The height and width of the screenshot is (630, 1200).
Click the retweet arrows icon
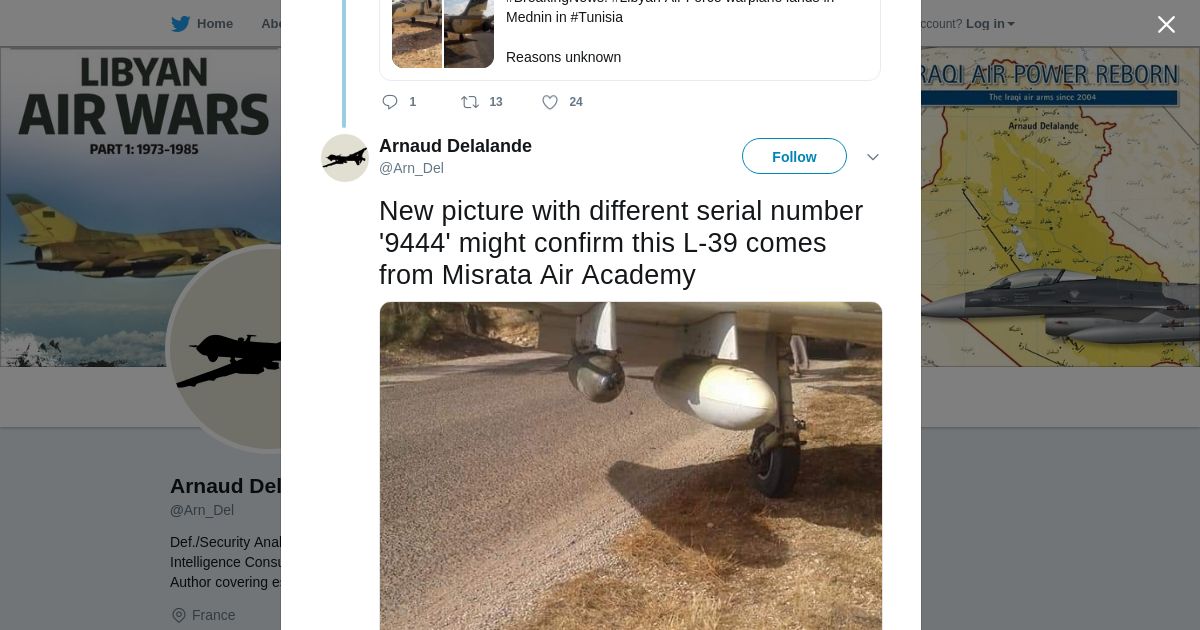469,102
